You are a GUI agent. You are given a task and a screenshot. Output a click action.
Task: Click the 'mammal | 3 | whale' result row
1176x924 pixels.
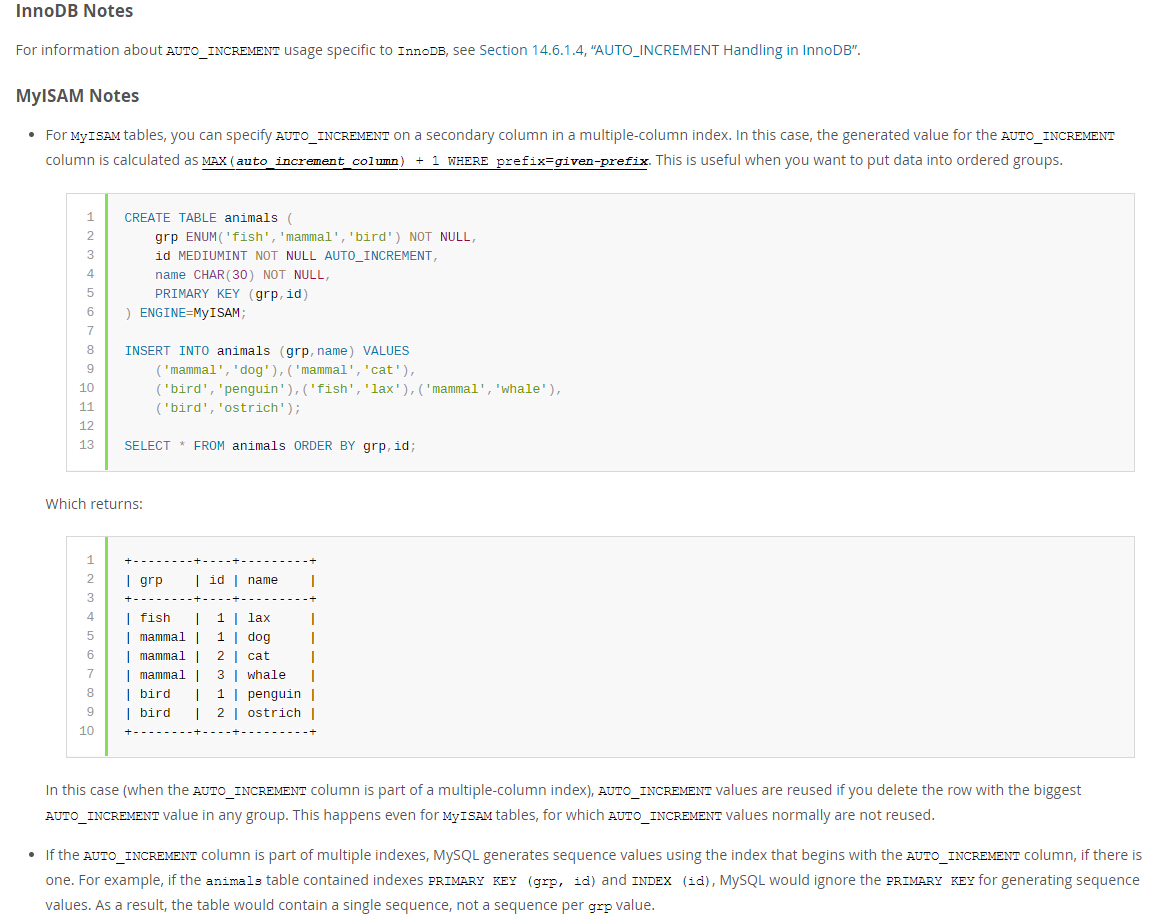220,676
